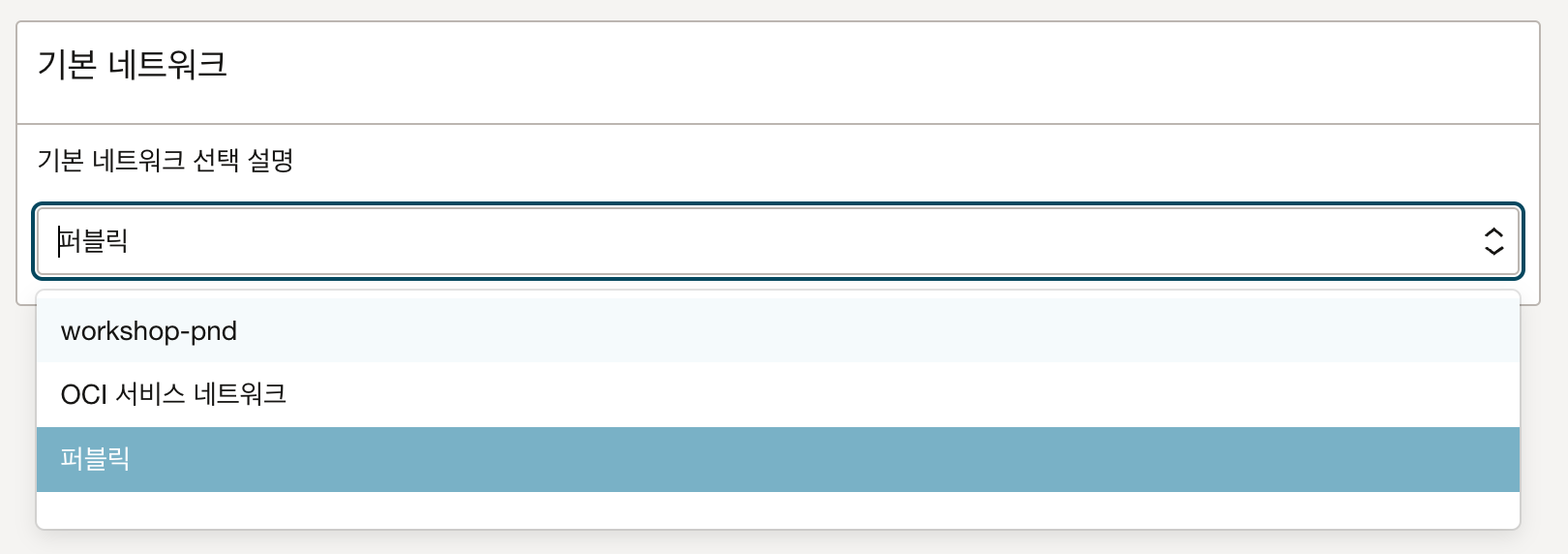The height and width of the screenshot is (554, 1568).
Task: Pick workshop-pnd as the default network
Action: [149, 331]
